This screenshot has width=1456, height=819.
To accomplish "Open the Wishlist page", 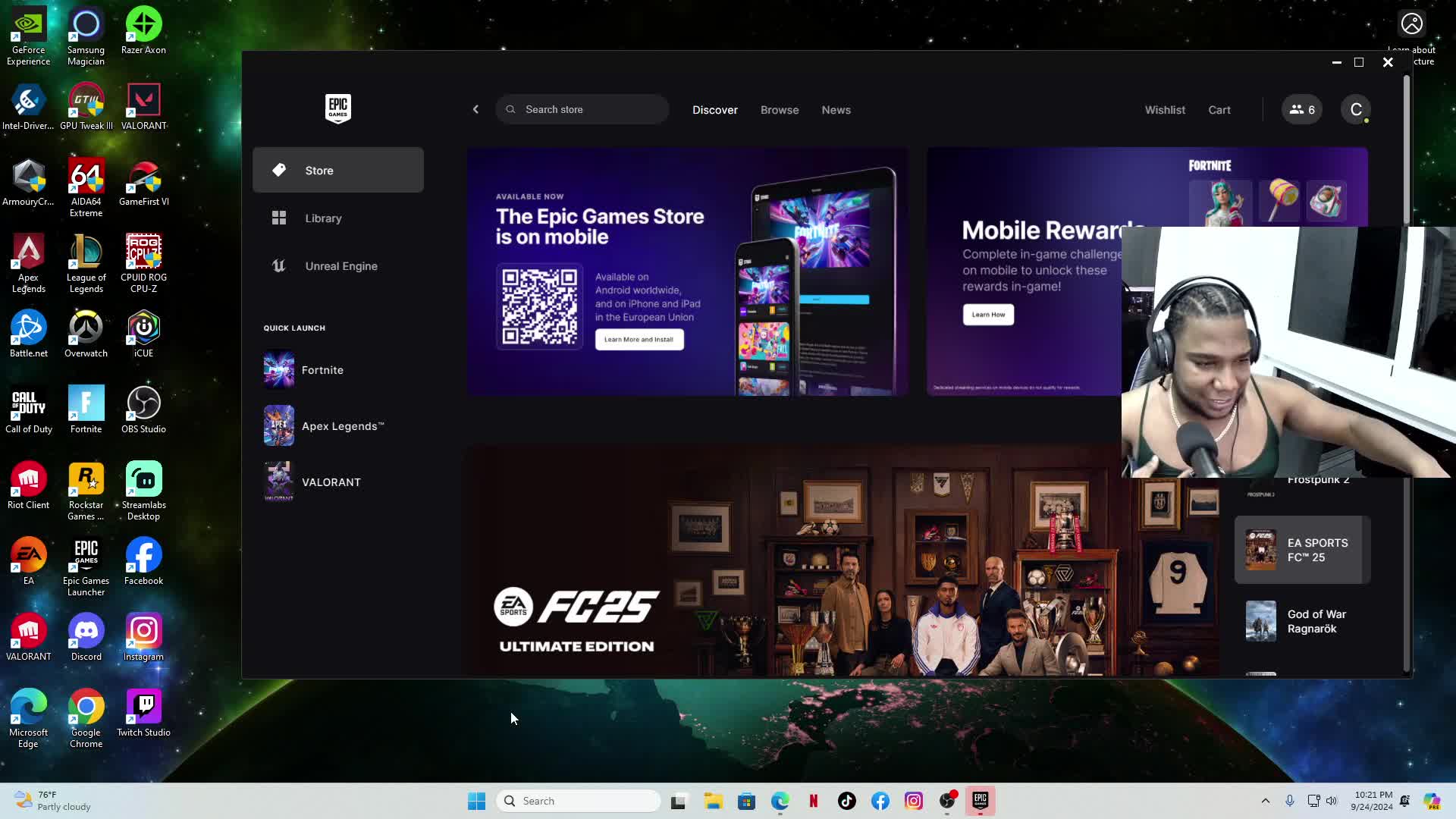I will pyautogui.click(x=1165, y=110).
